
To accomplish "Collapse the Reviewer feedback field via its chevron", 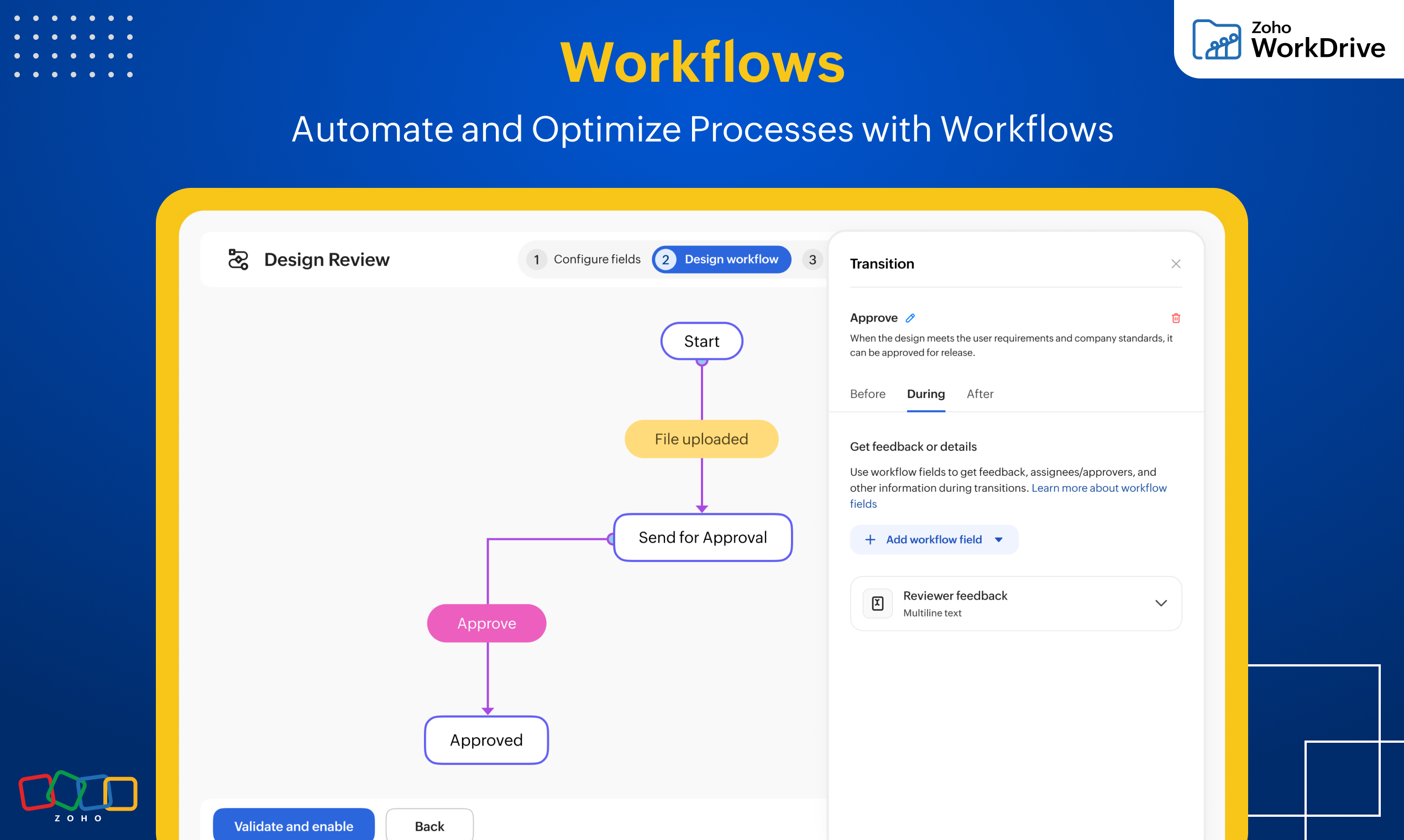I will tap(1161, 603).
